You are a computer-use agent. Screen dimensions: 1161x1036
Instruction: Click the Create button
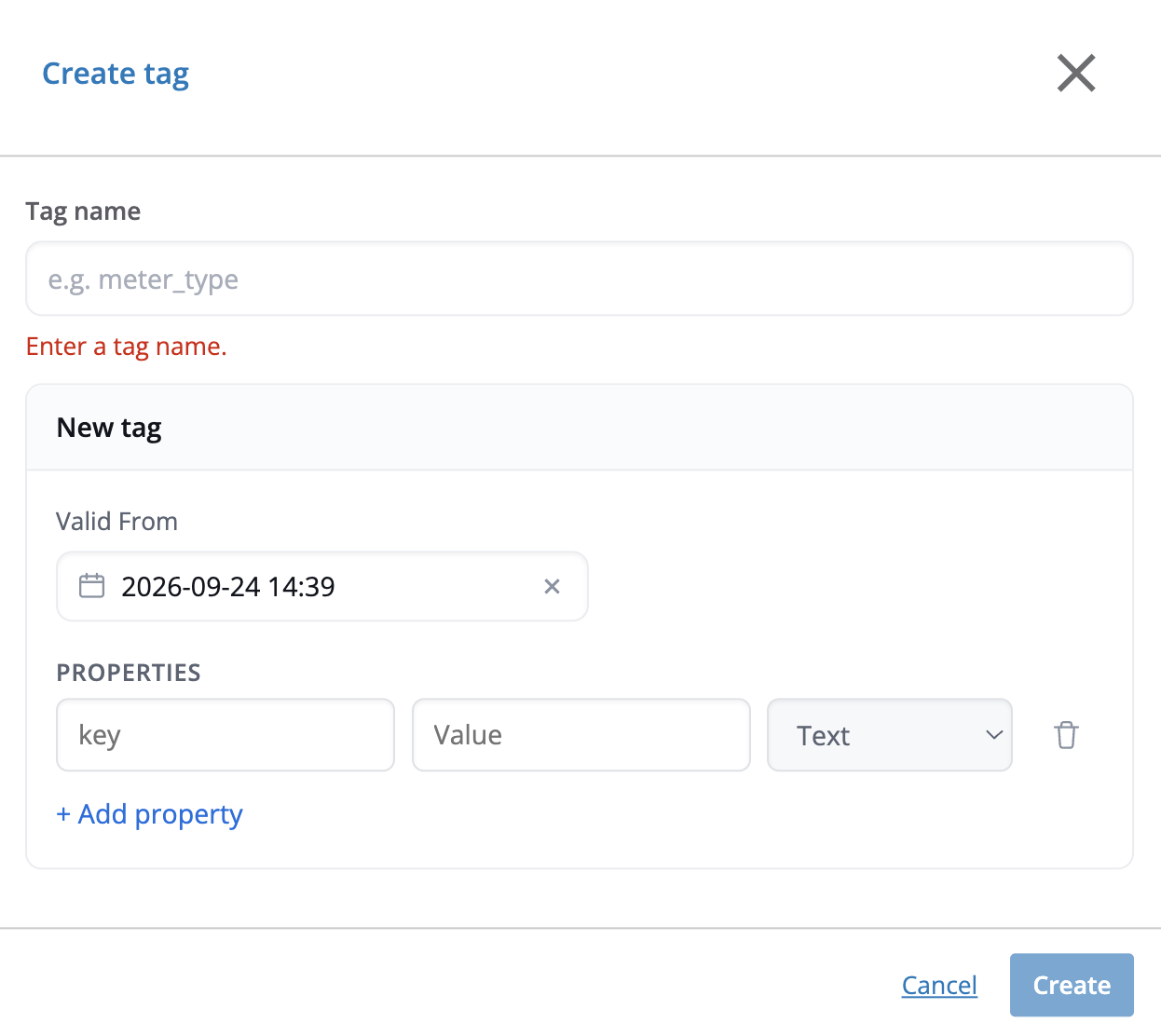click(x=1072, y=985)
